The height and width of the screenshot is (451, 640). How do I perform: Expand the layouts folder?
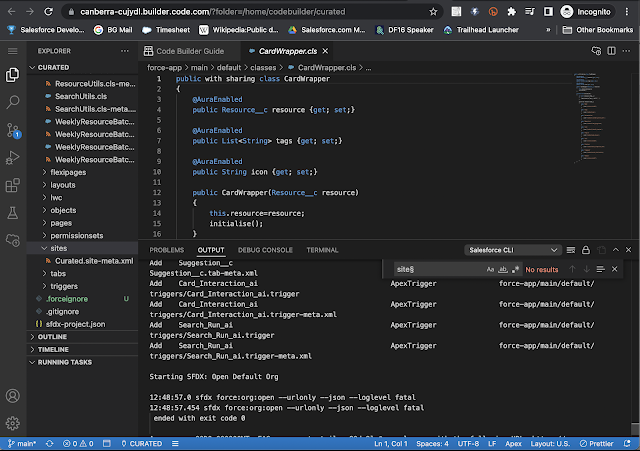tap(63, 185)
